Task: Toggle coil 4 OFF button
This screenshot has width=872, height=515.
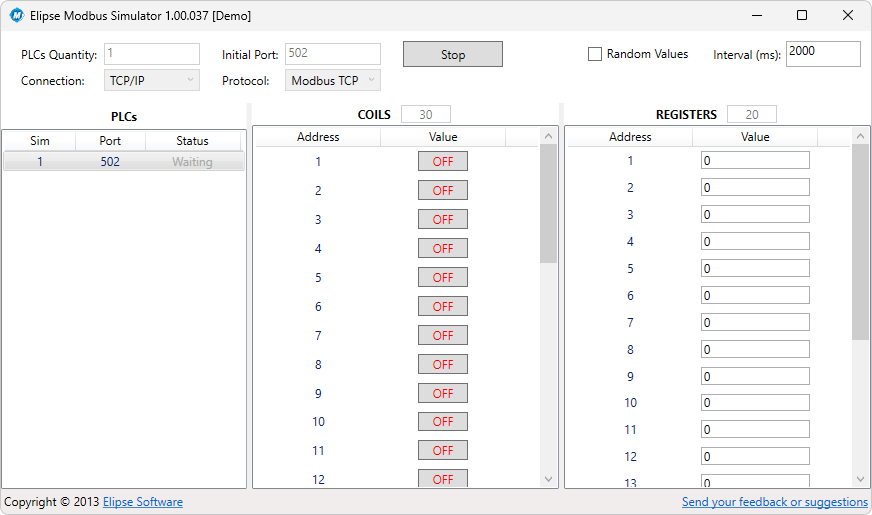Action: tap(443, 248)
